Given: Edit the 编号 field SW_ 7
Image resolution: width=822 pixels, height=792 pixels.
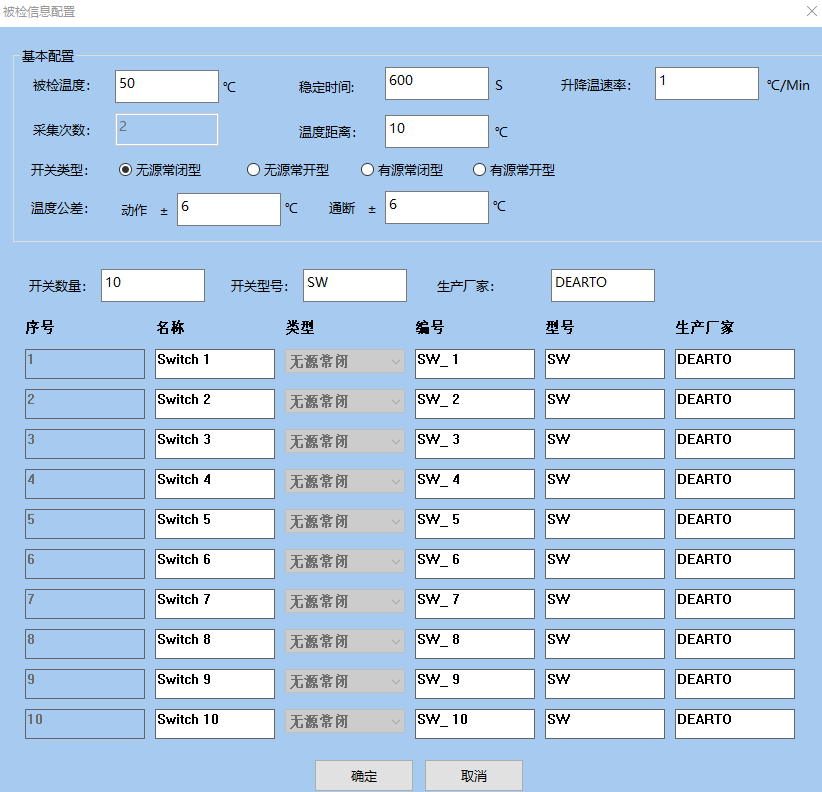Looking at the screenshot, I should pos(475,604).
